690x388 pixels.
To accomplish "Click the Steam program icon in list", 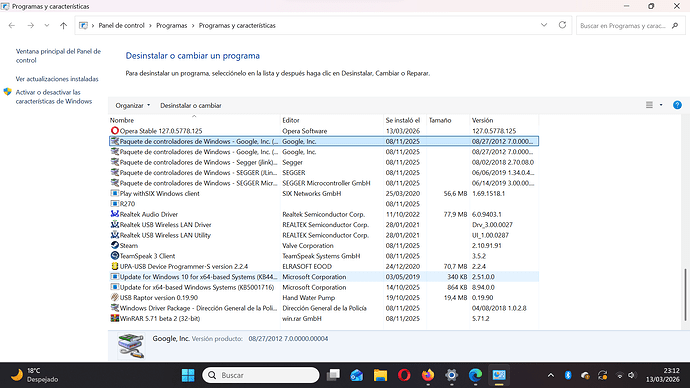I will [114, 245].
